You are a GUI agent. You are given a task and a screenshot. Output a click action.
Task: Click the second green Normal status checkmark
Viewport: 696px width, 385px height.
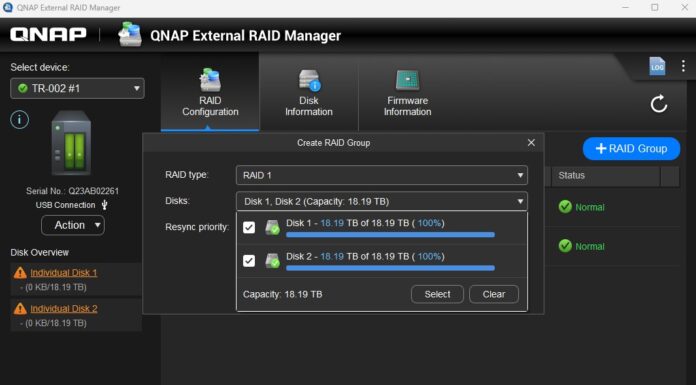click(565, 246)
